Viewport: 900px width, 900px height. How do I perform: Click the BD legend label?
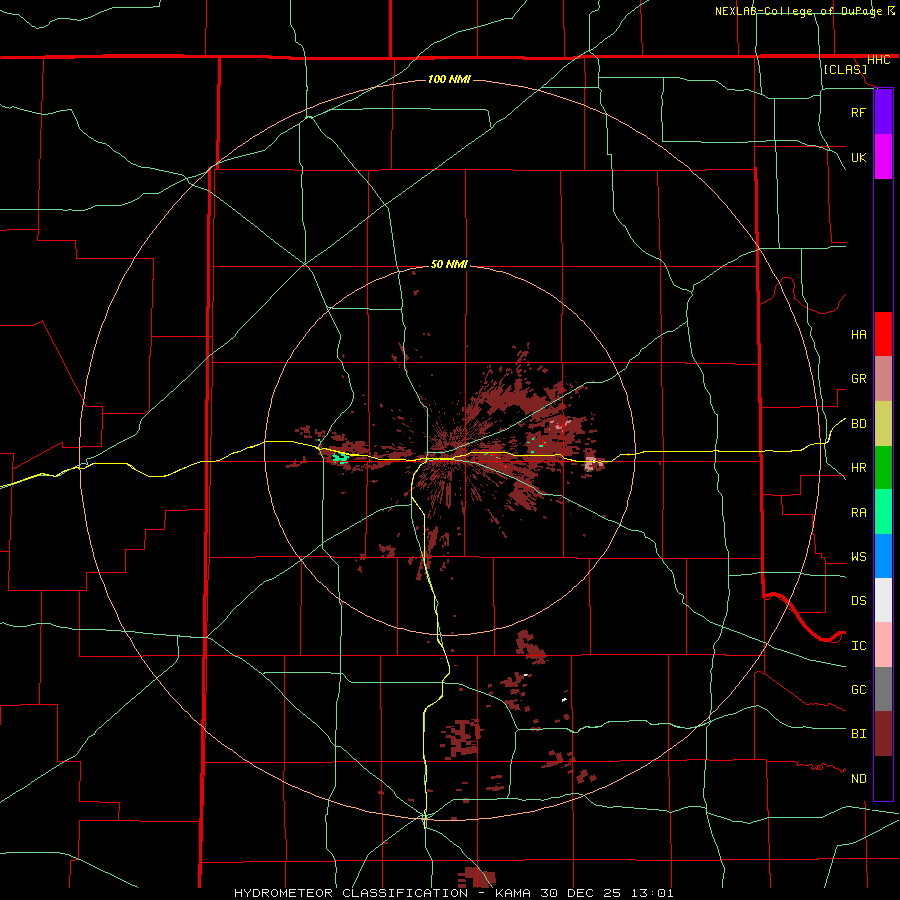tap(858, 424)
